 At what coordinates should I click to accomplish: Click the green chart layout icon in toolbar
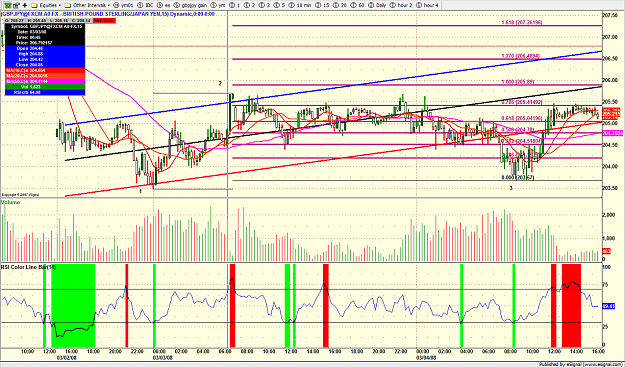pyautogui.click(x=8, y=5)
